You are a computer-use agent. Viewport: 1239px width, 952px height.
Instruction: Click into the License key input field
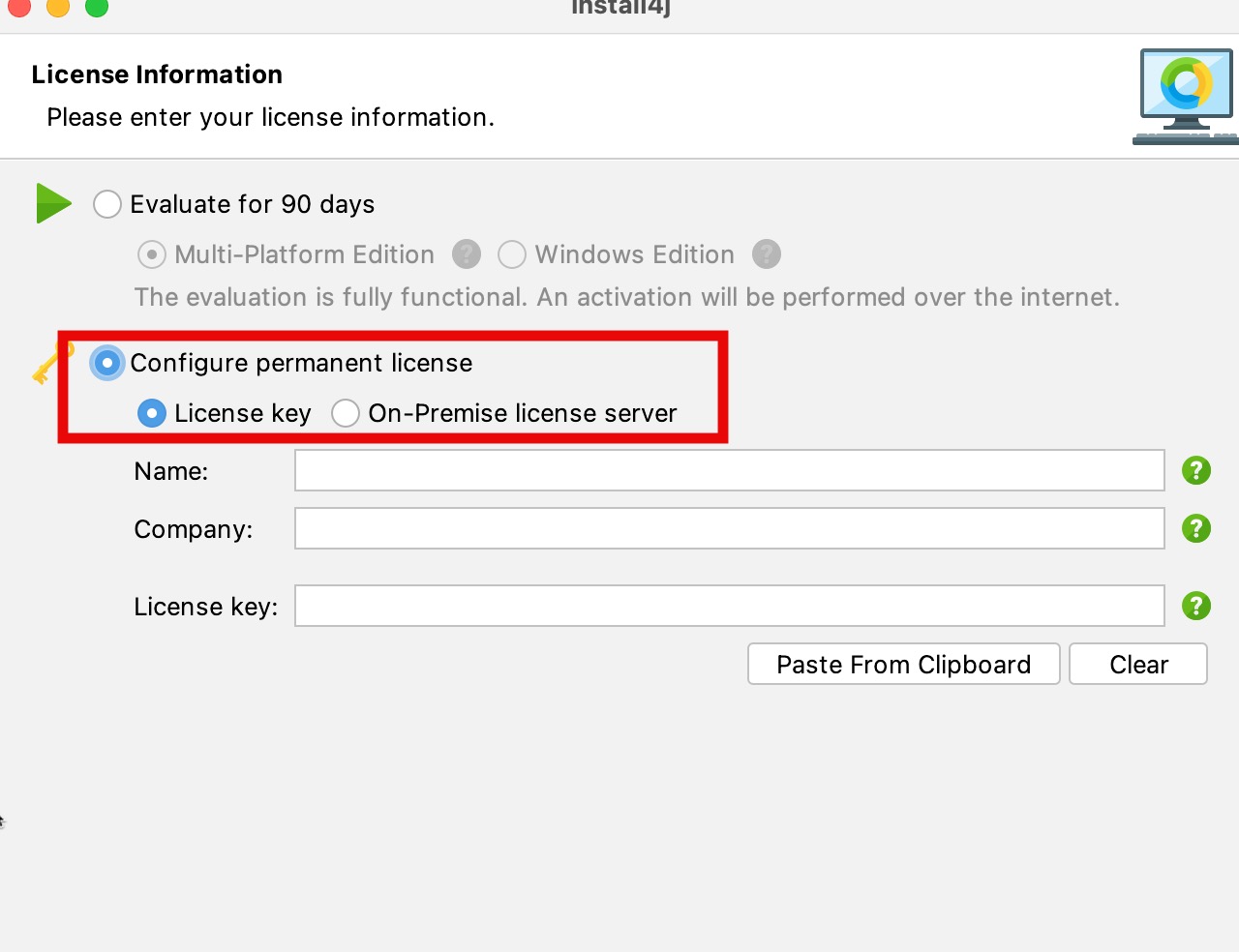coord(729,606)
